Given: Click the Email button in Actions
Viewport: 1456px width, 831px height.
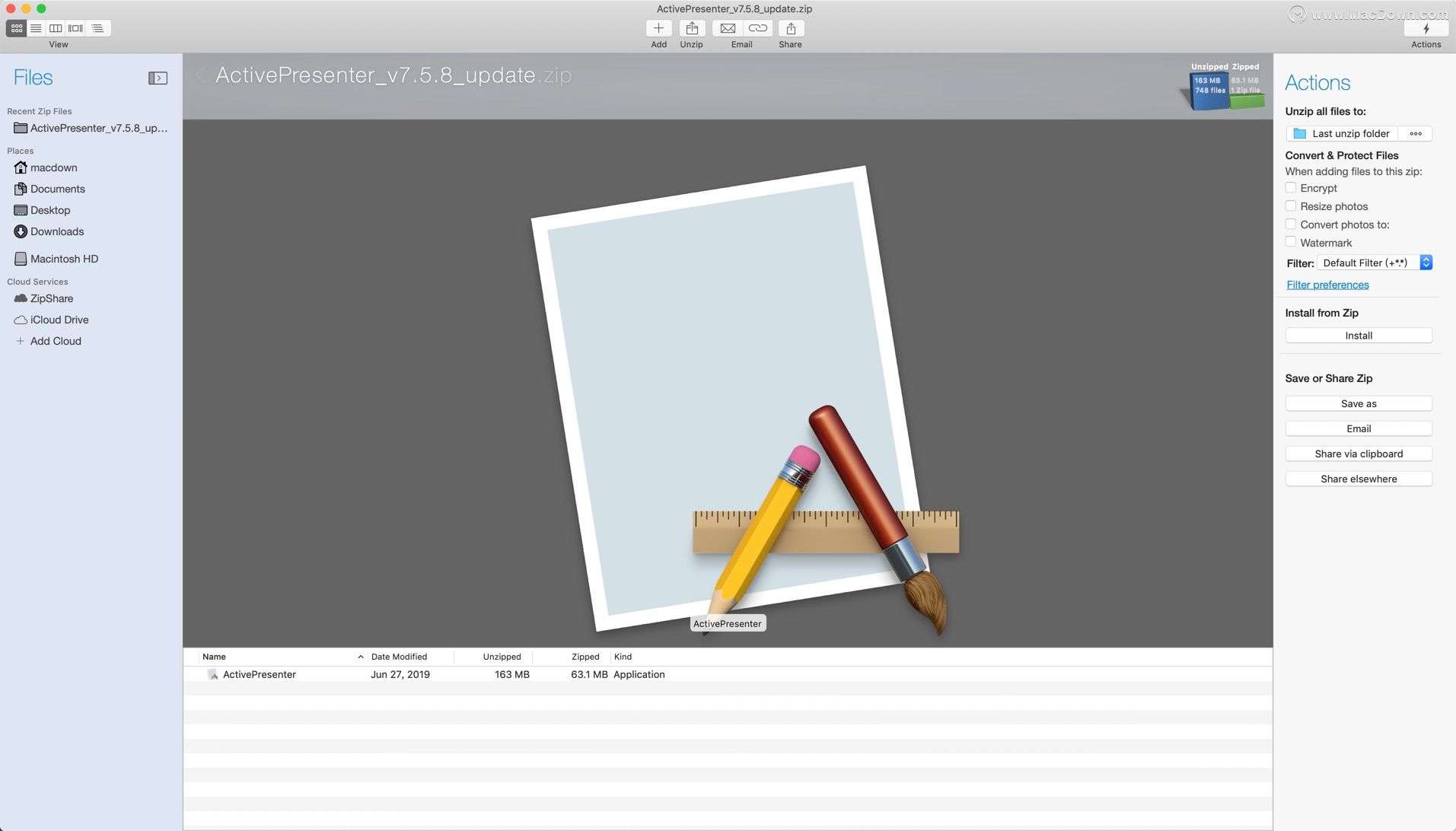Looking at the screenshot, I should pyautogui.click(x=1359, y=428).
